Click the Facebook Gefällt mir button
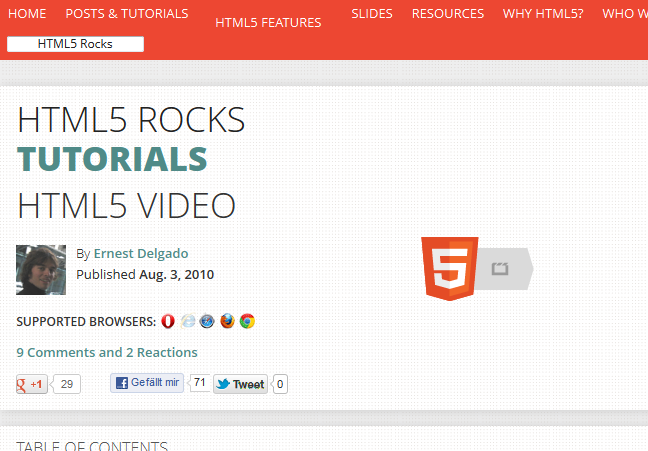This screenshot has width=648, height=451. (147, 383)
